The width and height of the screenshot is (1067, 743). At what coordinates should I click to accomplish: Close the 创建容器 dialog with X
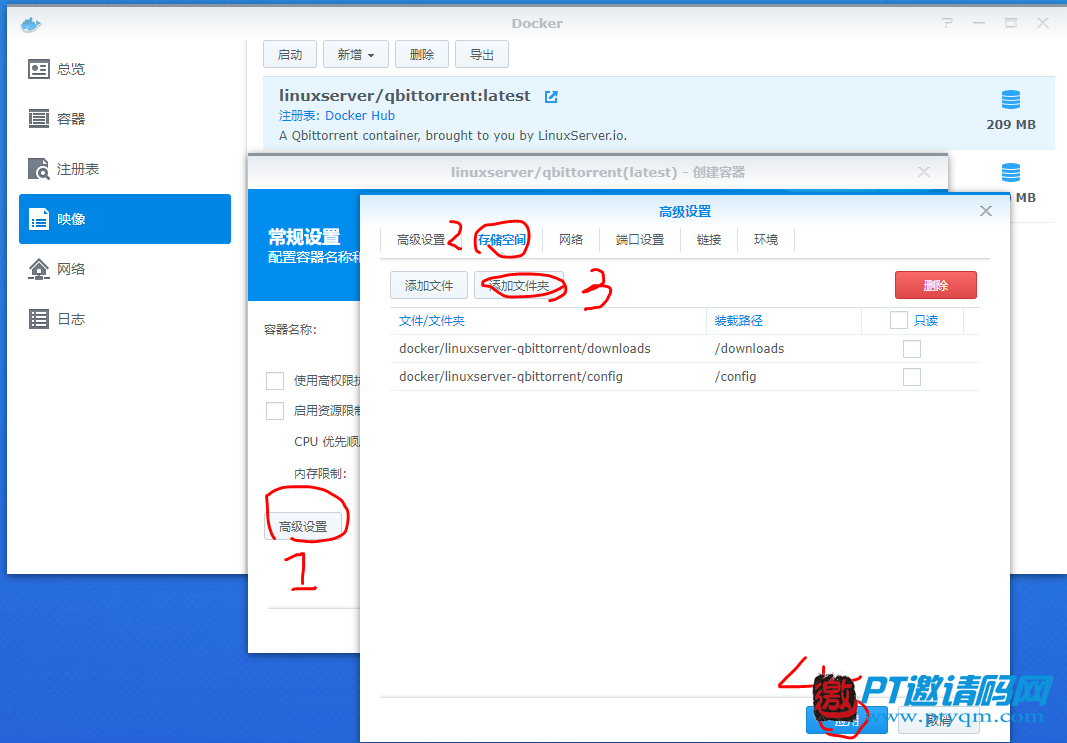pos(923,172)
